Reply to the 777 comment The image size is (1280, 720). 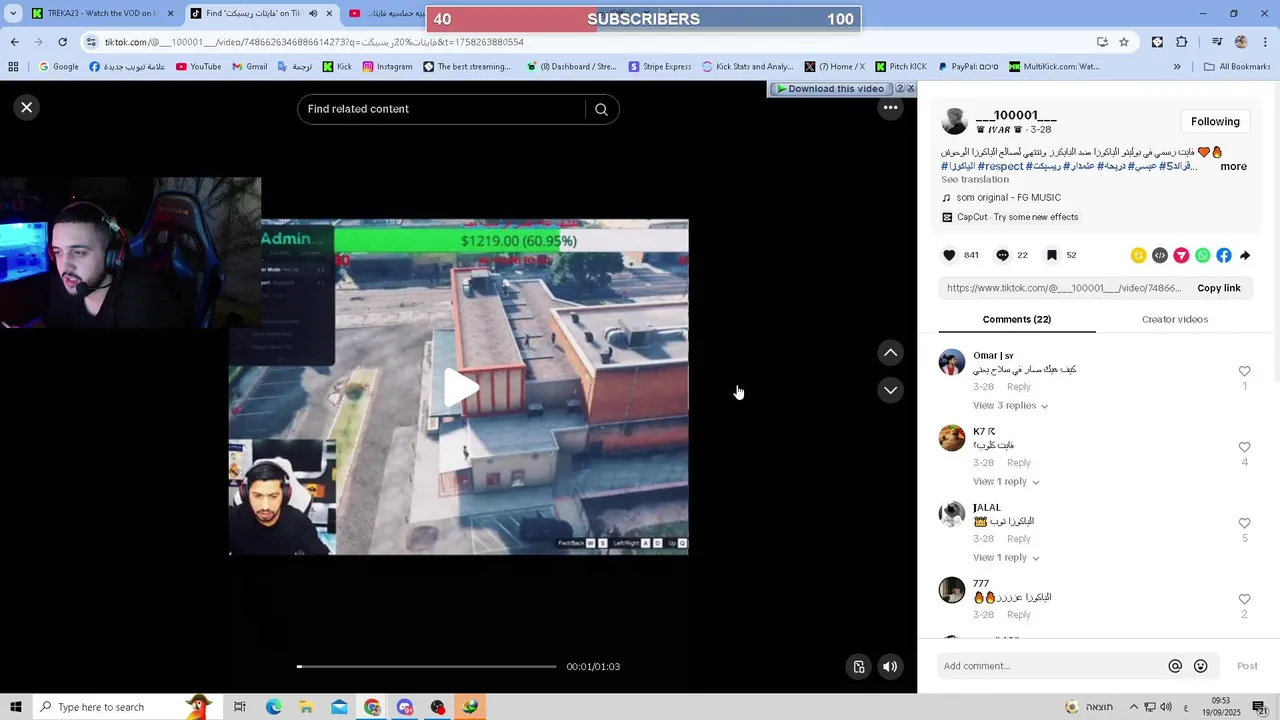click(1018, 615)
